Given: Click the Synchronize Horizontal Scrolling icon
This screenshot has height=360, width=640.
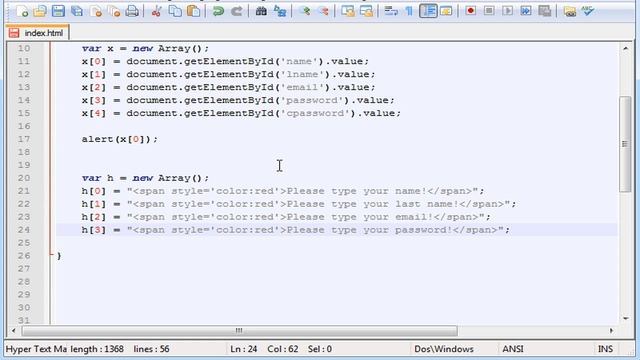Looking at the screenshot, I should (x=366, y=11).
